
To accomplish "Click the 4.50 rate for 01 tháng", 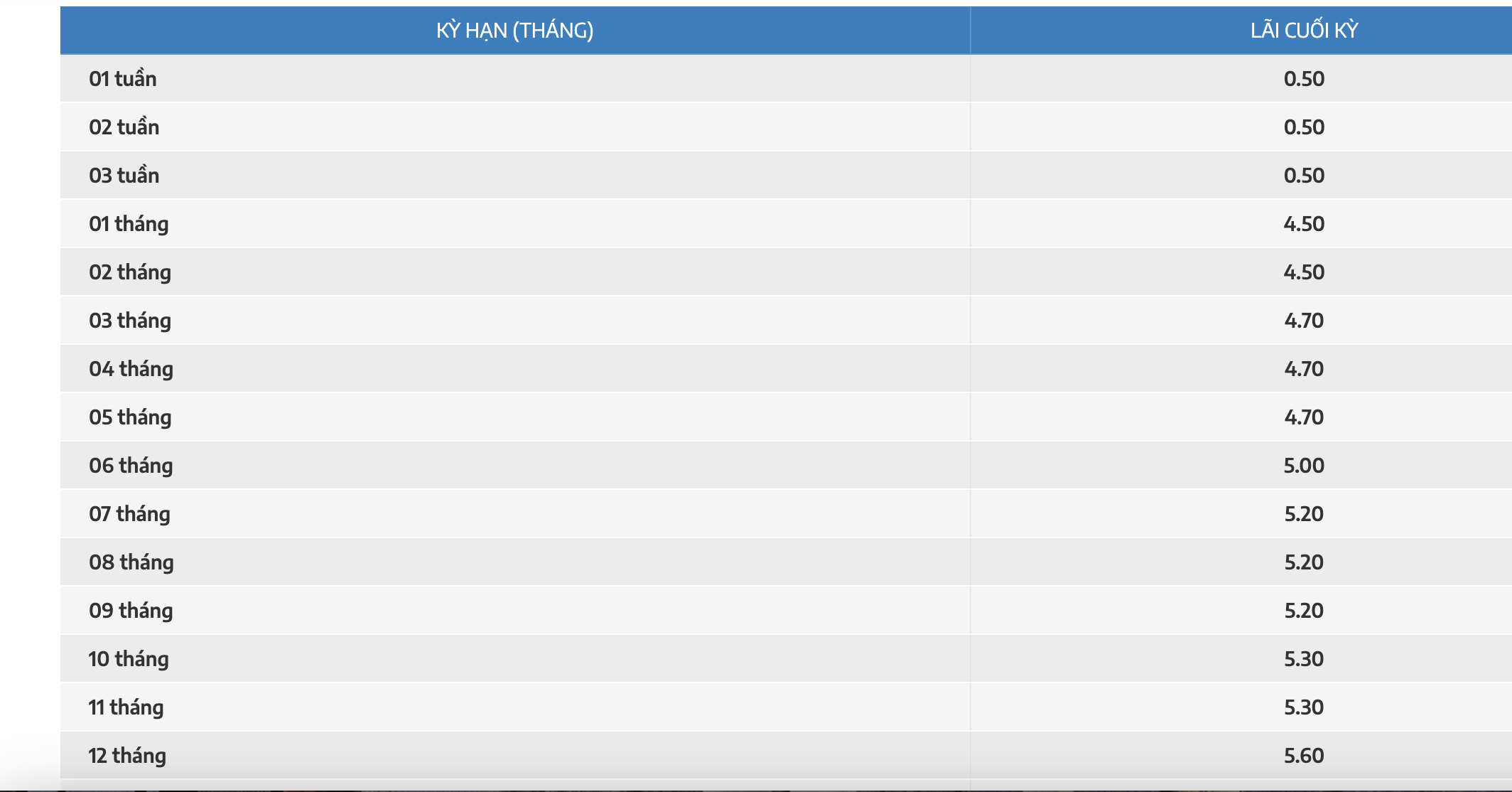I will 1304,223.
